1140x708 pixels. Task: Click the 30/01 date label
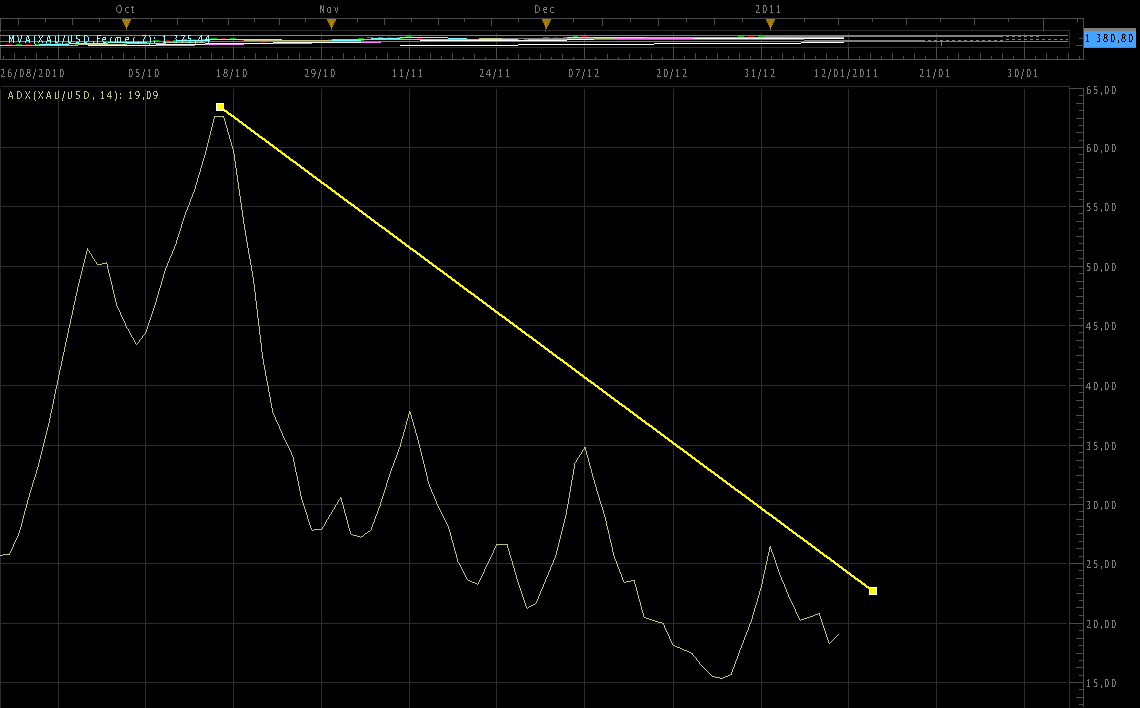pyautogui.click(x=1023, y=73)
